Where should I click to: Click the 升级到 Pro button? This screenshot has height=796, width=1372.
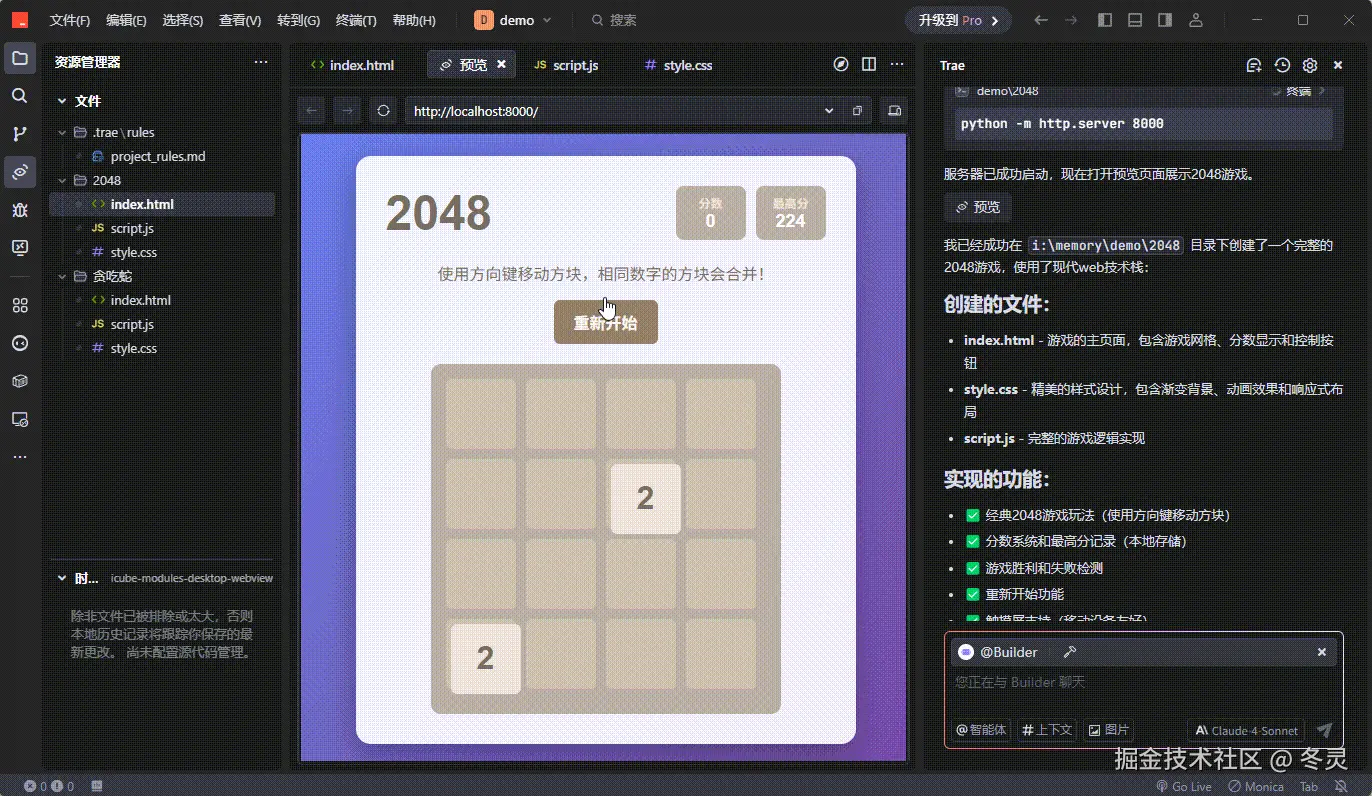pos(957,19)
